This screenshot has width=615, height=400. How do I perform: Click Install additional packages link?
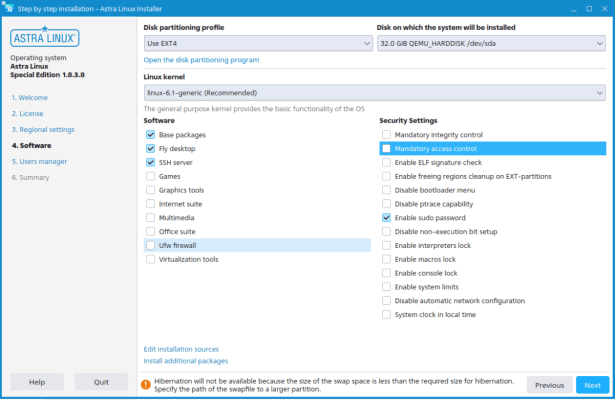pos(186,361)
